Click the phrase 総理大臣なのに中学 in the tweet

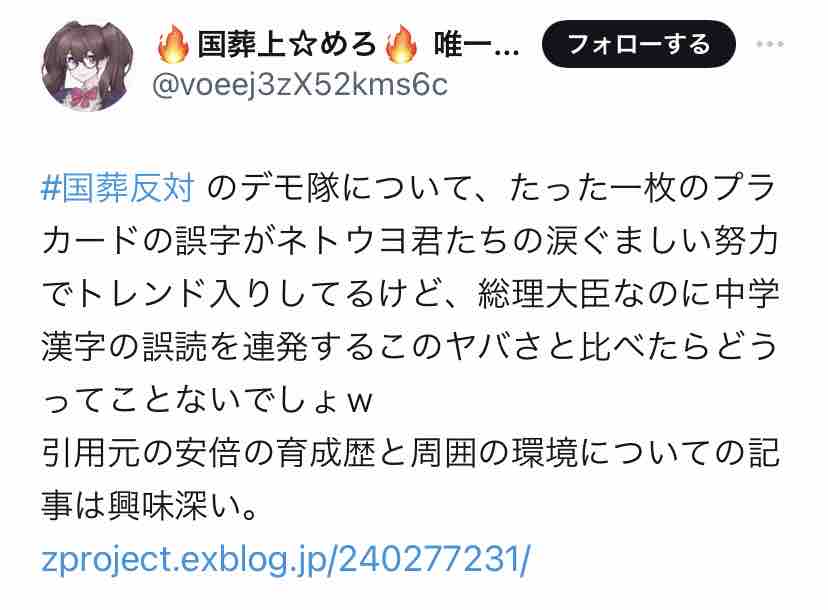click(628, 294)
